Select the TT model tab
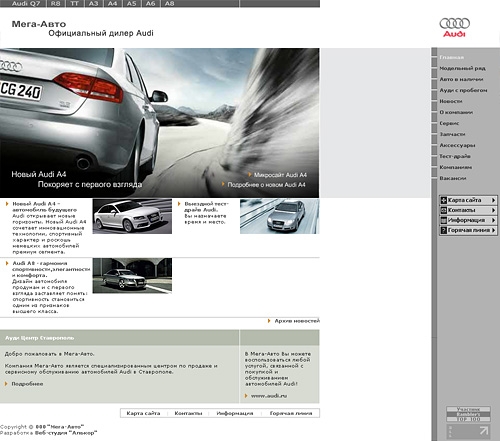 pyautogui.click(x=74, y=4)
